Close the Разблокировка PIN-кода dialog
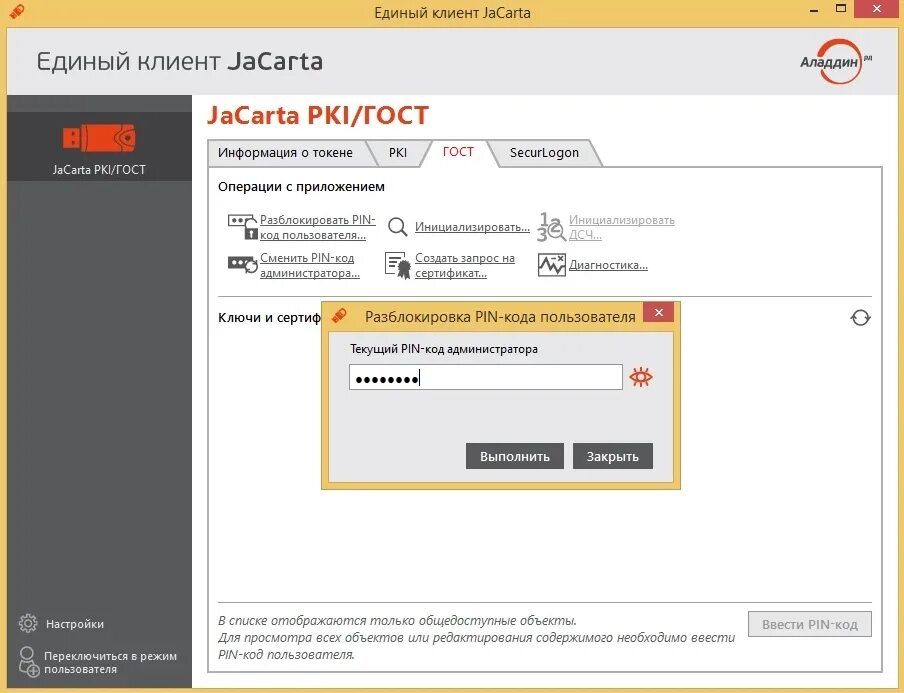Image resolution: width=904 pixels, height=693 pixels. click(x=658, y=312)
